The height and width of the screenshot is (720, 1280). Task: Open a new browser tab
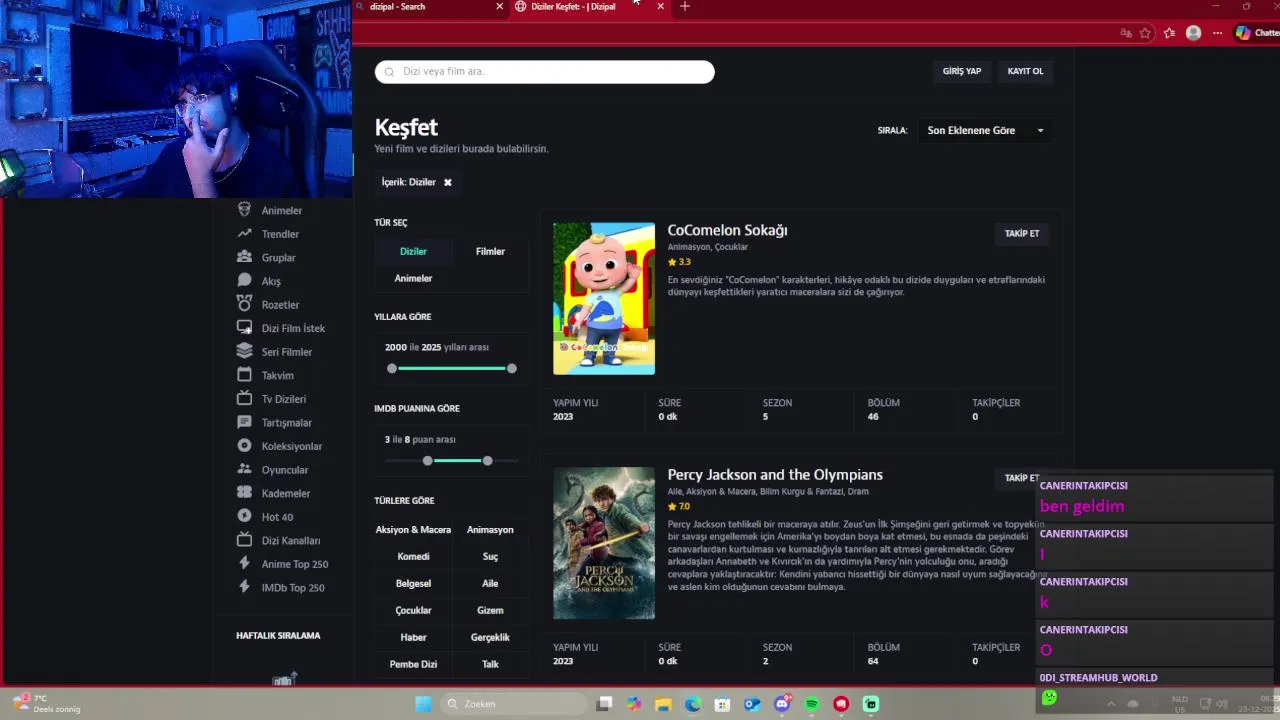[x=685, y=6]
